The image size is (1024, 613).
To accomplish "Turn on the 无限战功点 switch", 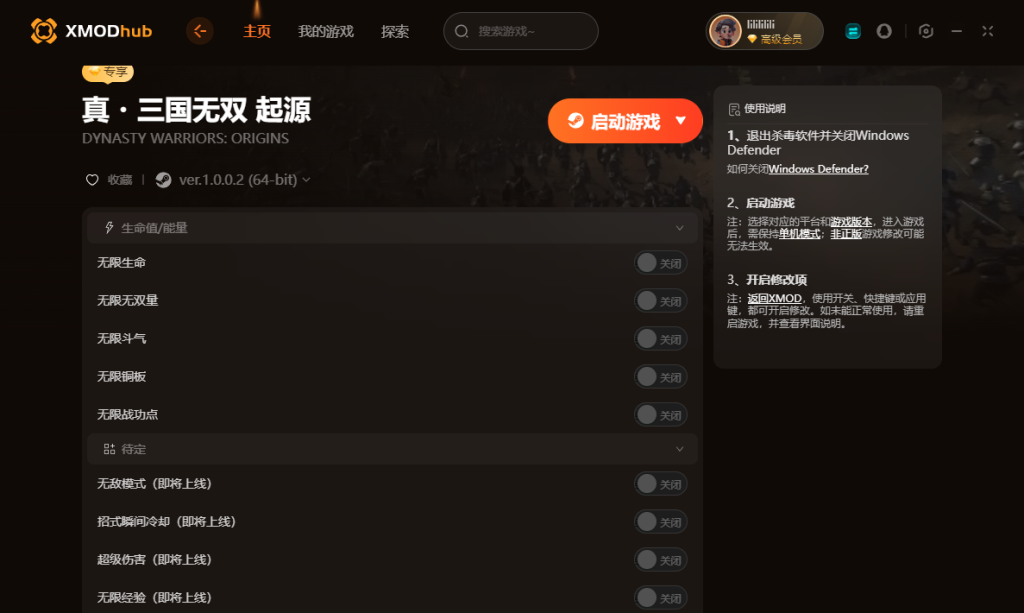I will 660,415.
